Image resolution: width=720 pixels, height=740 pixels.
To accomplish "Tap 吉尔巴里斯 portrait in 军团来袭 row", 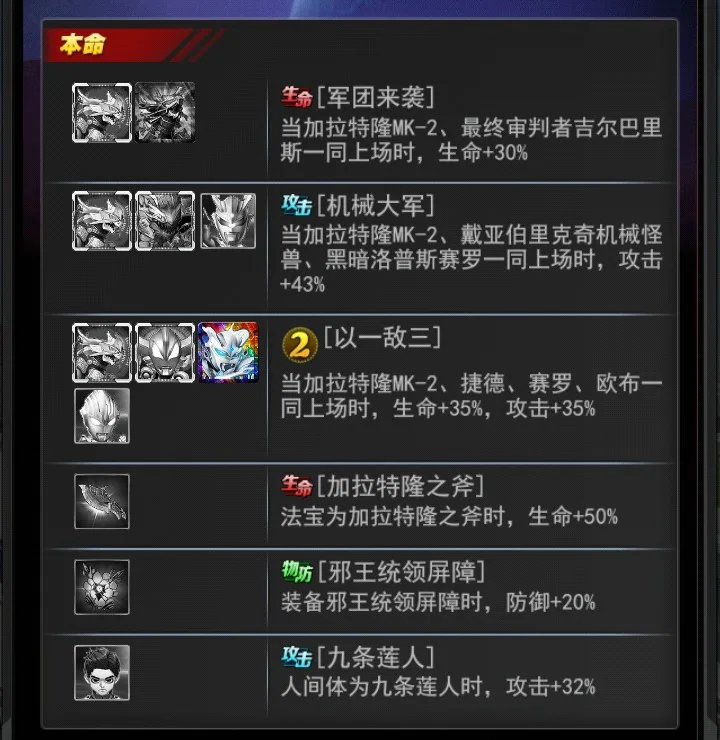I will coord(165,112).
